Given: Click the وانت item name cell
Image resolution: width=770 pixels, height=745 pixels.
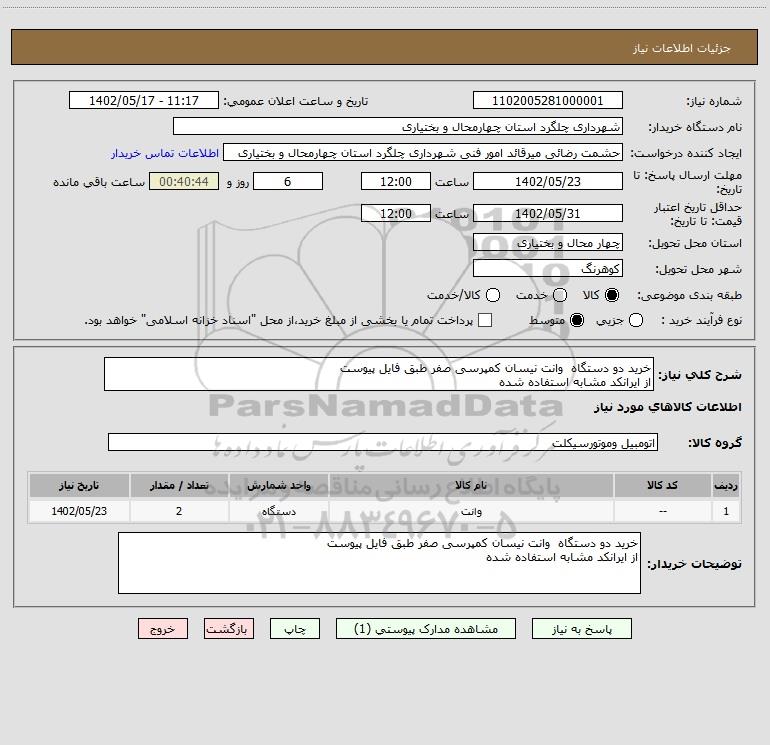Looking at the screenshot, I should pyautogui.click(x=471, y=511).
